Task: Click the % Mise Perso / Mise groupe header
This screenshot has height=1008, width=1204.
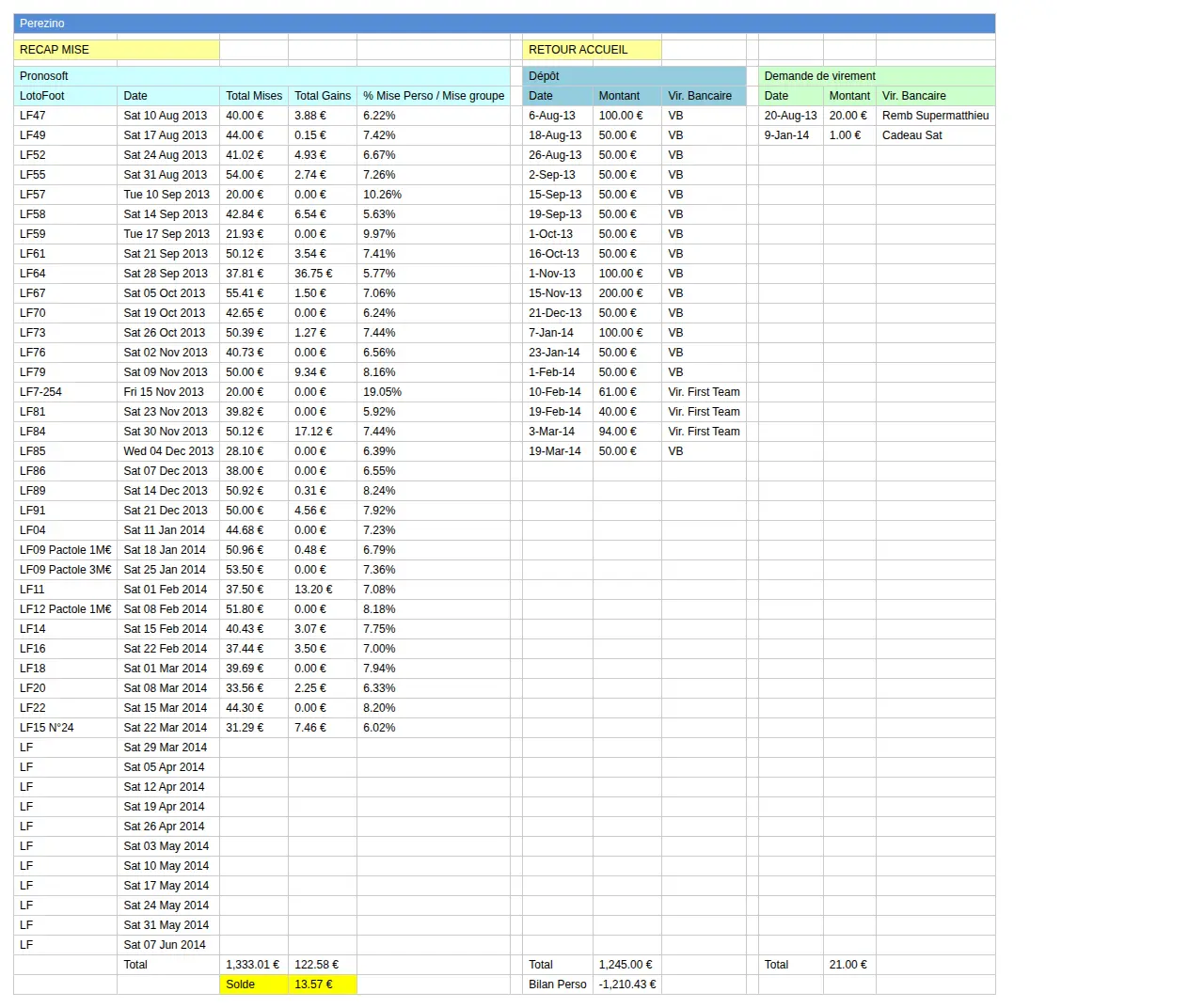Action: [434, 96]
